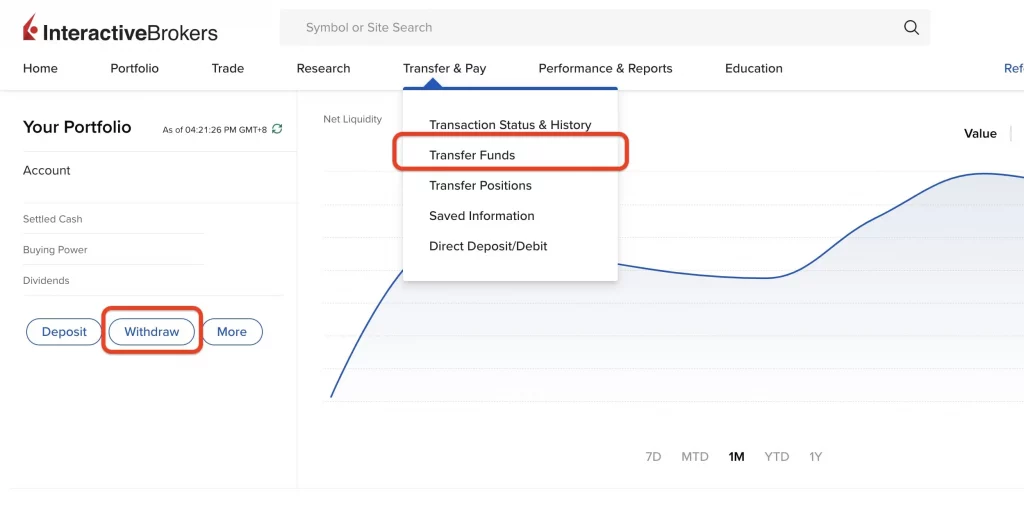This screenshot has height=508, width=1024.
Task: Expand the Education menu
Action: (x=753, y=68)
